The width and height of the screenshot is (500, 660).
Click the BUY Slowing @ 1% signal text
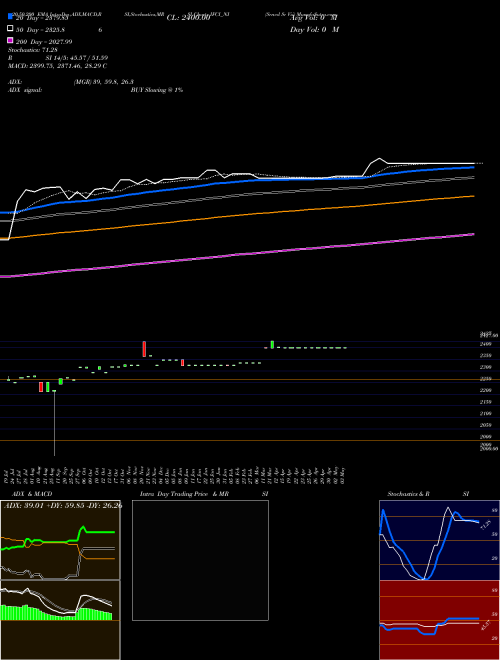point(157,90)
